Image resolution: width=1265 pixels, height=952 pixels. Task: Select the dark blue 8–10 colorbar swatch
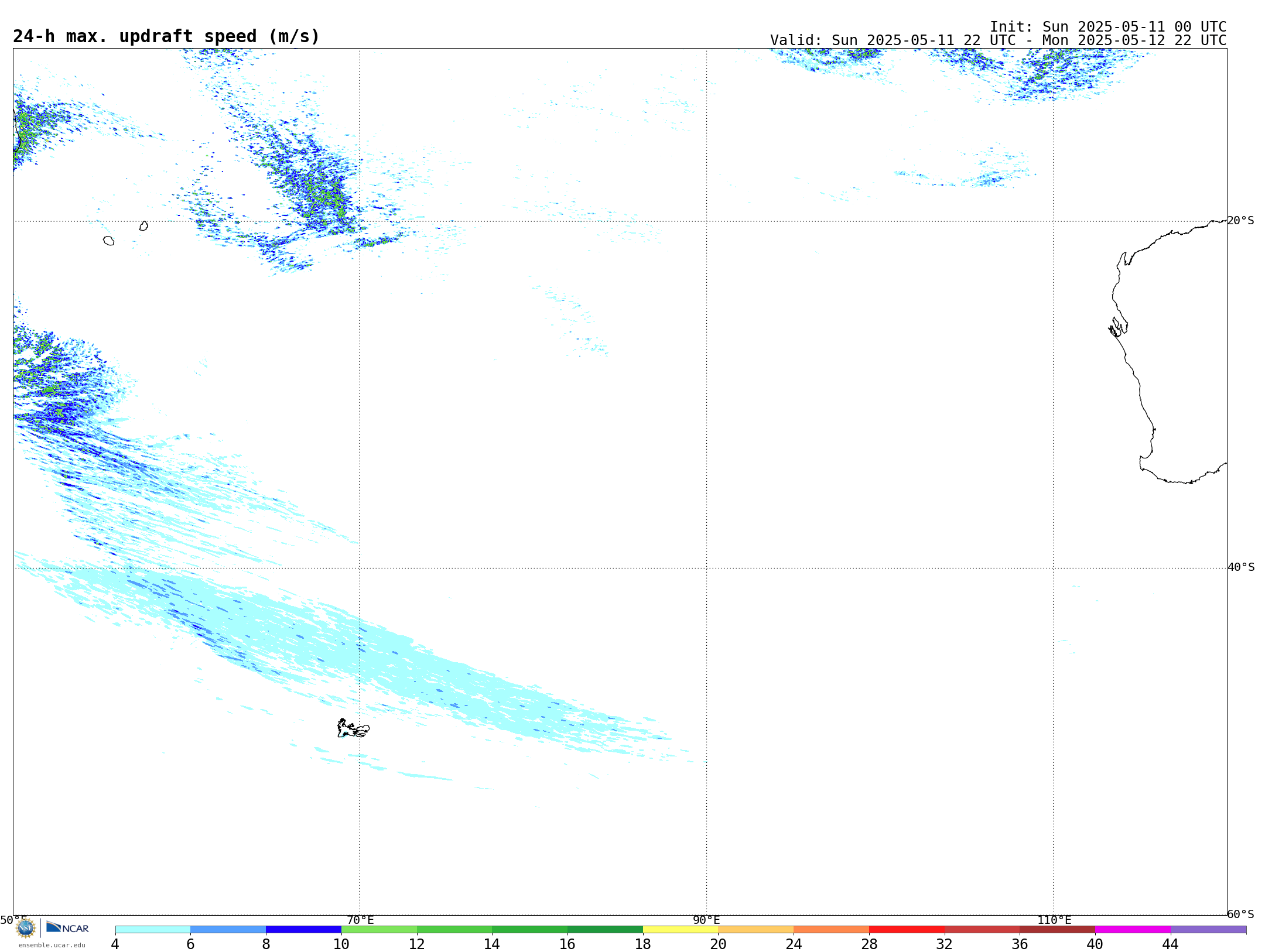pyautogui.click(x=304, y=930)
